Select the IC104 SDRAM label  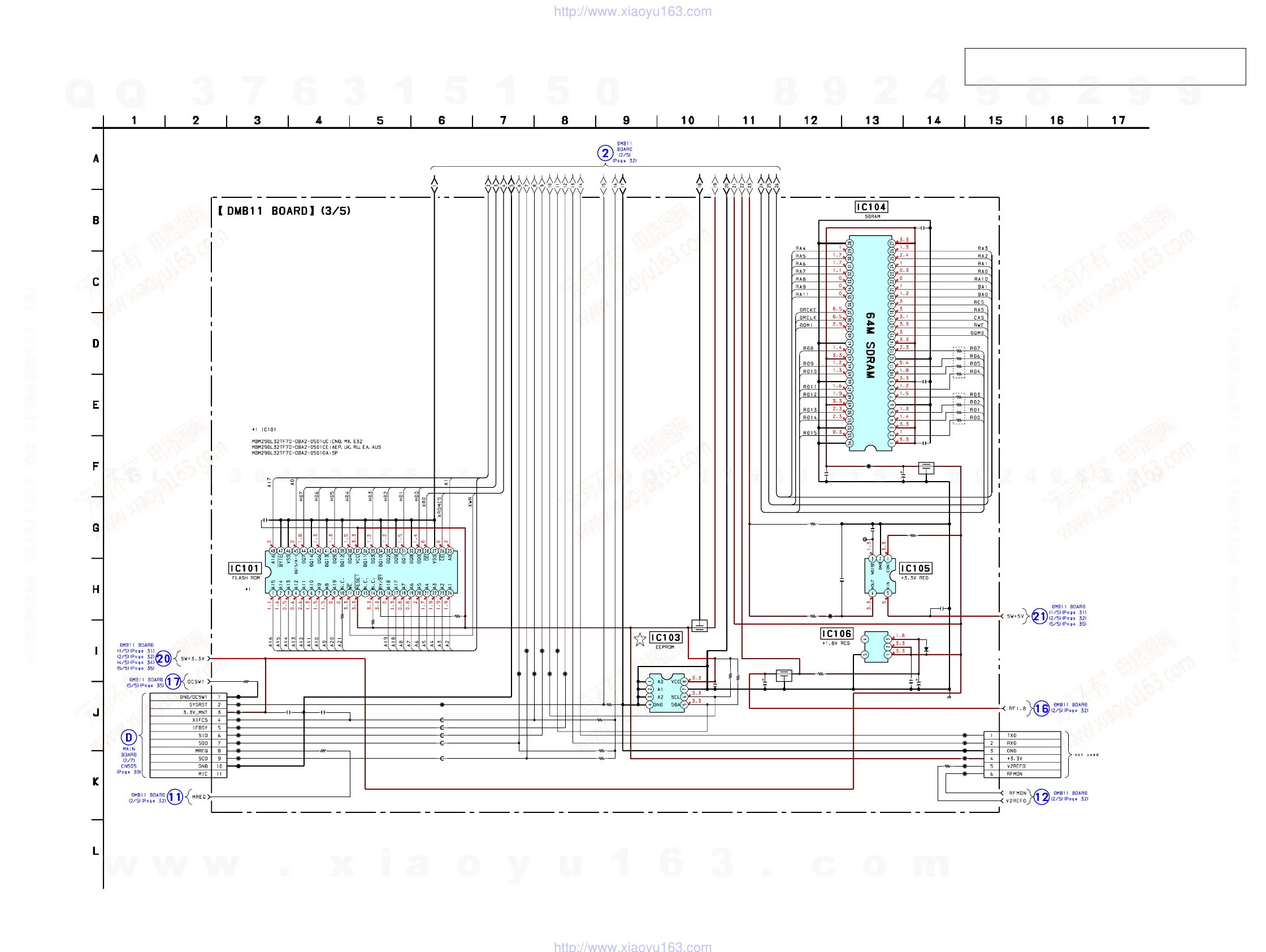click(x=871, y=207)
